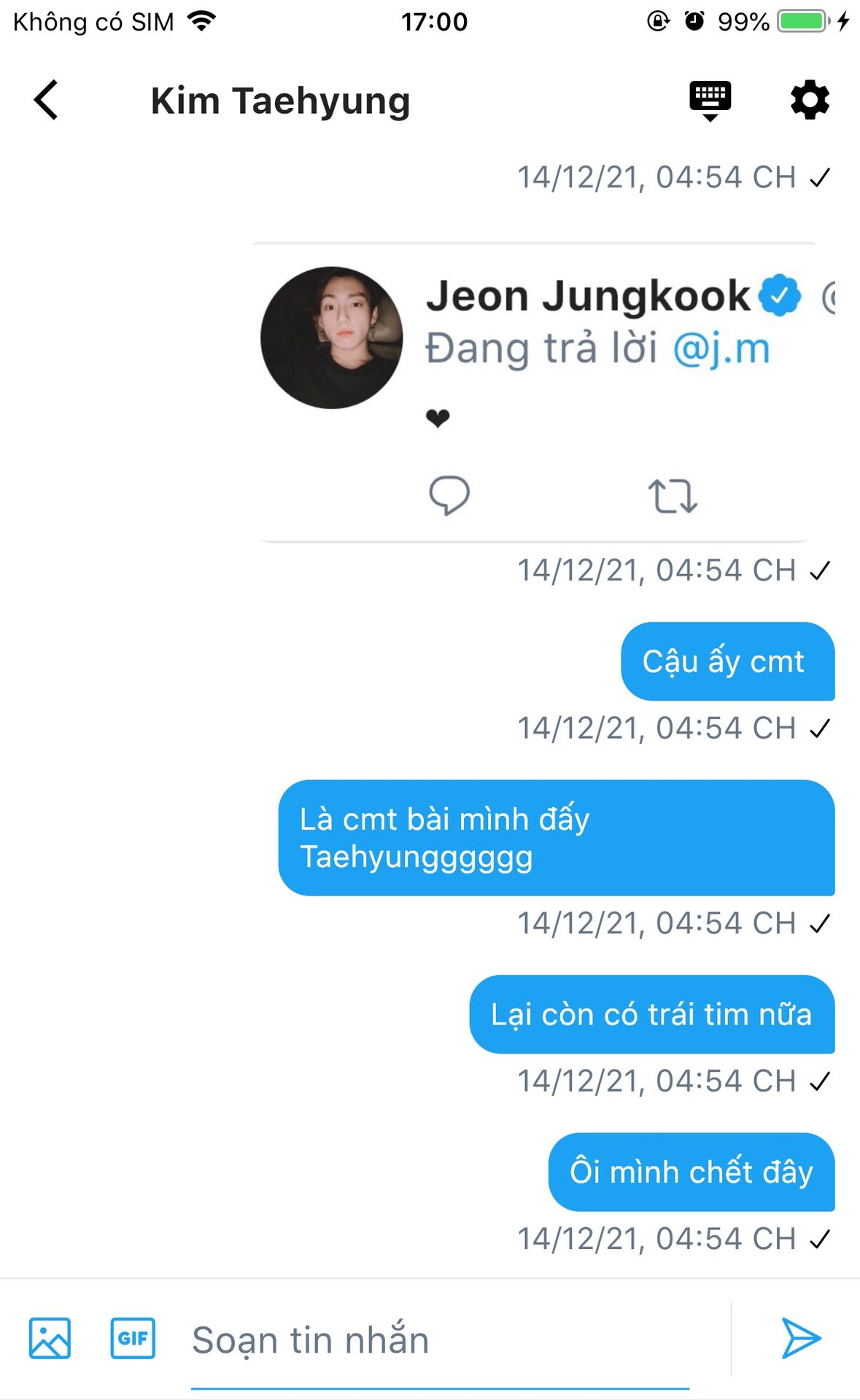
Task: Tap the reply bubble icon in tweet
Action: pos(449,496)
